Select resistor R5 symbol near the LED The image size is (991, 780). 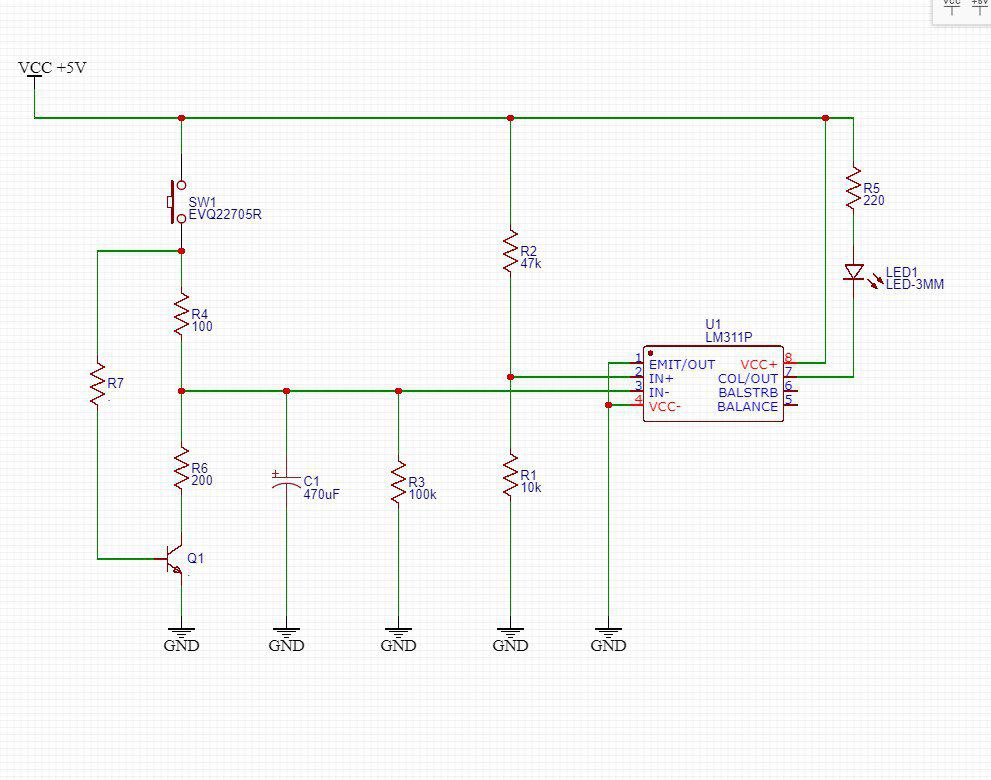[853, 189]
